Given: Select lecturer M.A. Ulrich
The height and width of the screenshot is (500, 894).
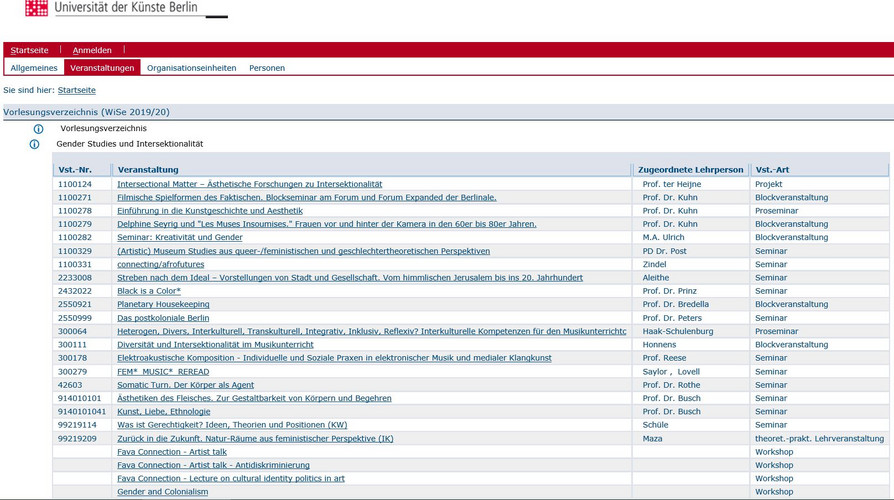Looking at the screenshot, I should click(x=663, y=237).
